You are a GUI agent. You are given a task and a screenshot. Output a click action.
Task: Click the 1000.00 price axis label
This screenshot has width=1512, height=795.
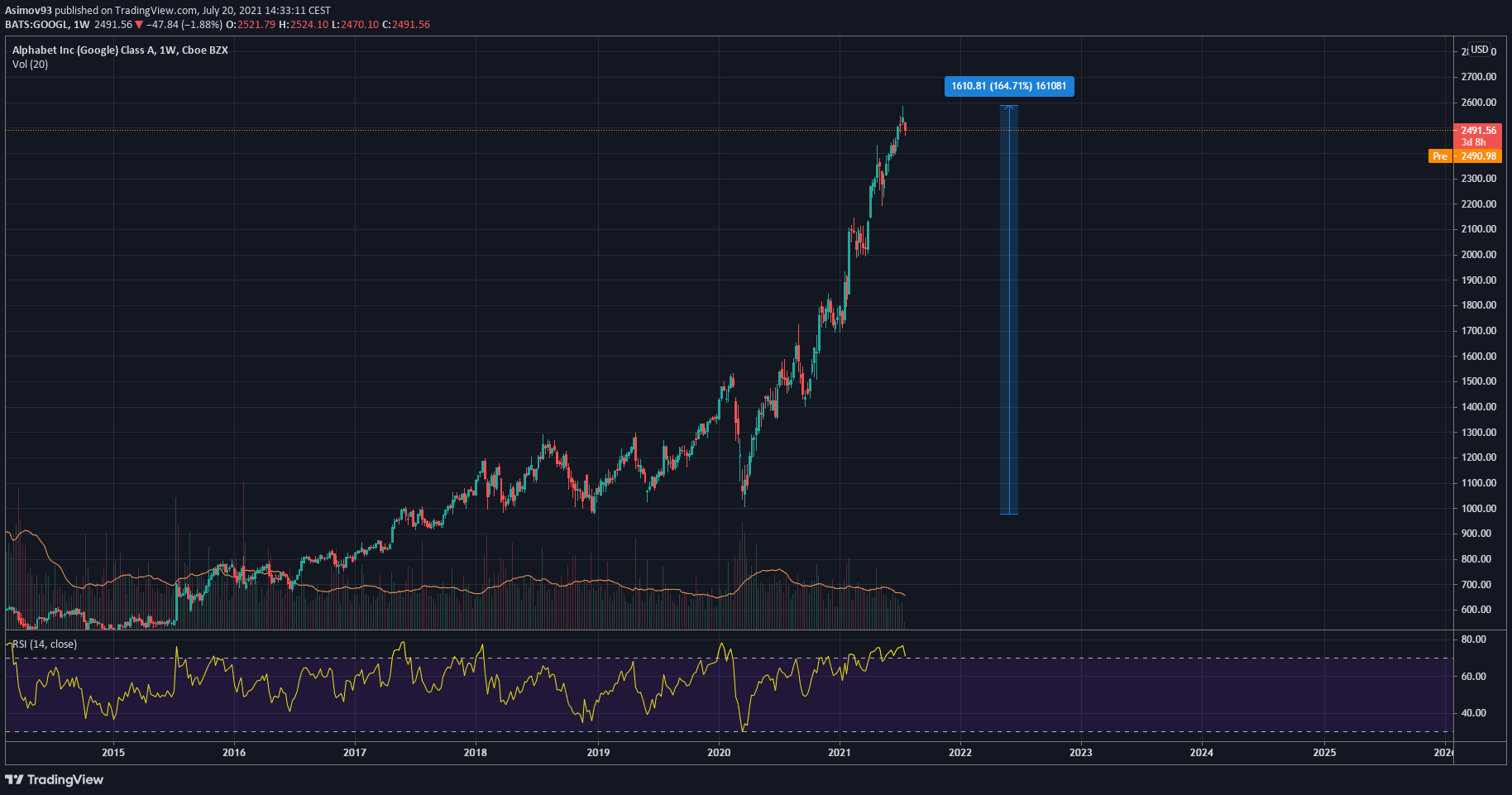pyautogui.click(x=1478, y=509)
